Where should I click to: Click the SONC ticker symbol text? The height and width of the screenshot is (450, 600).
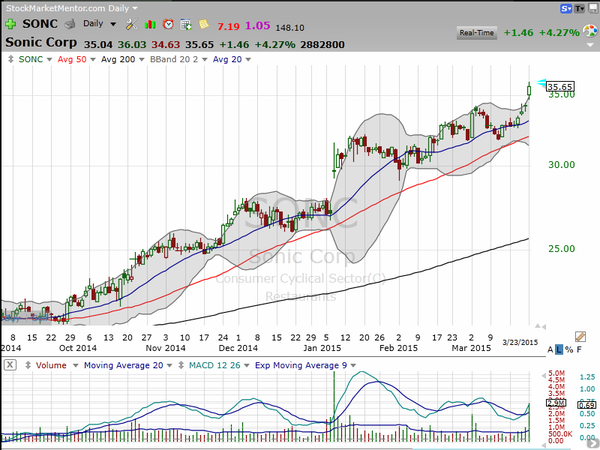(x=40, y=24)
